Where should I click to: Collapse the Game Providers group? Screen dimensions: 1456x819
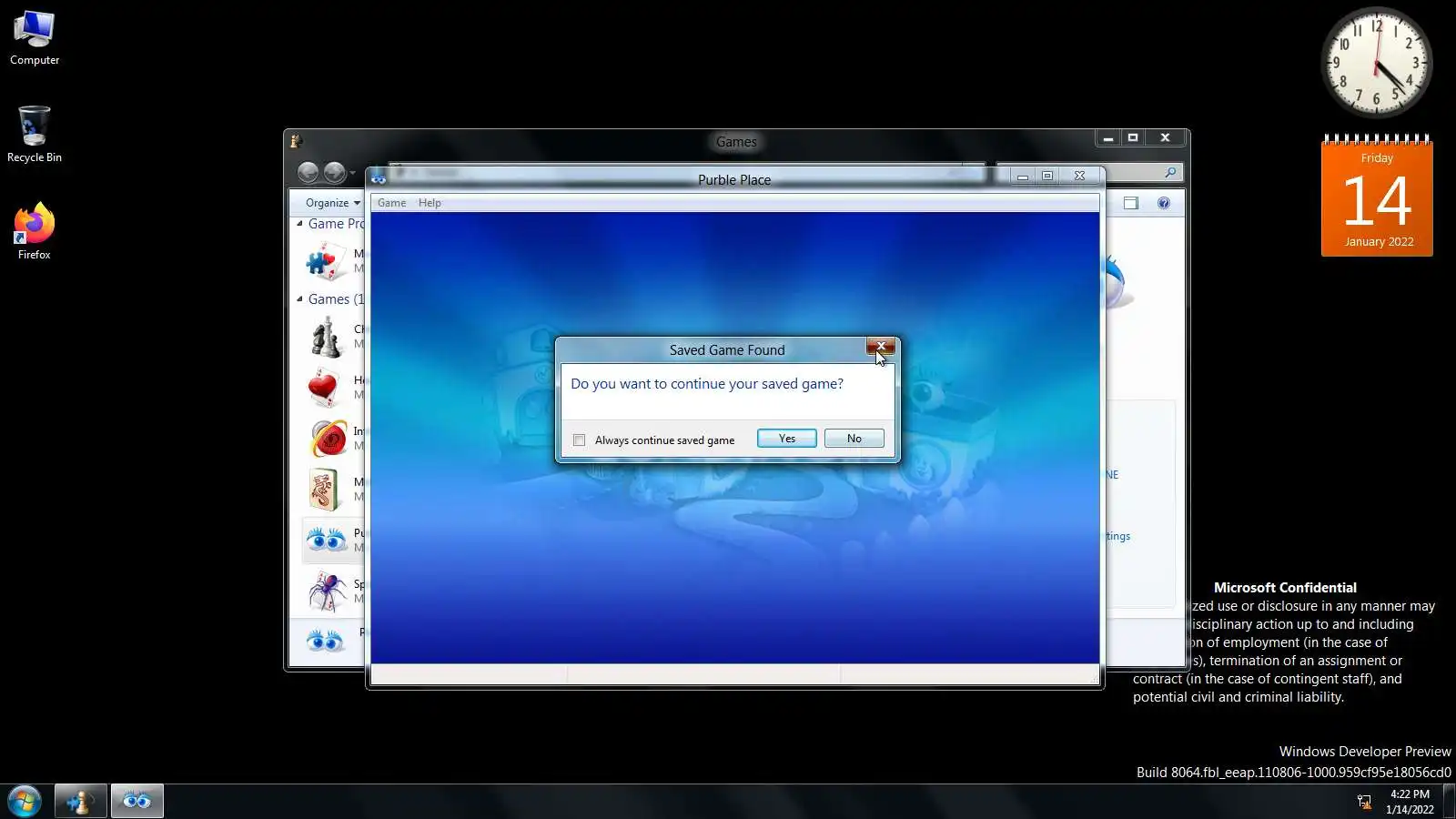(299, 223)
